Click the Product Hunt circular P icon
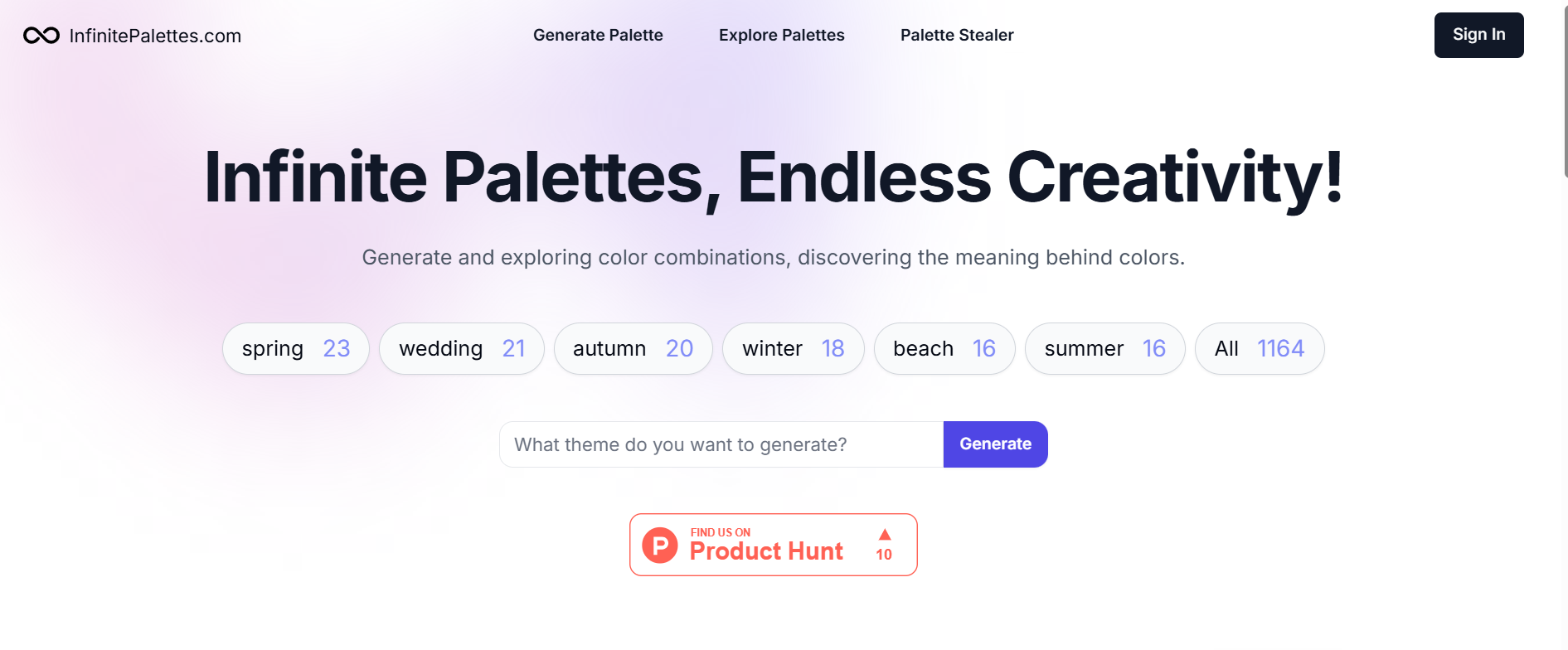1568x650 pixels. pyautogui.click(x=660, y=546)
